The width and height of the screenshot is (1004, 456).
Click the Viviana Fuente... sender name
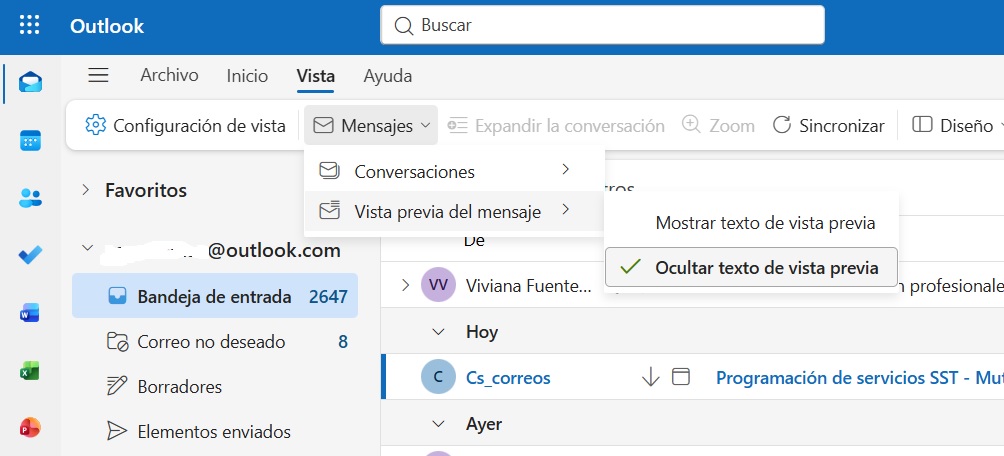click(x=528, y=285)
